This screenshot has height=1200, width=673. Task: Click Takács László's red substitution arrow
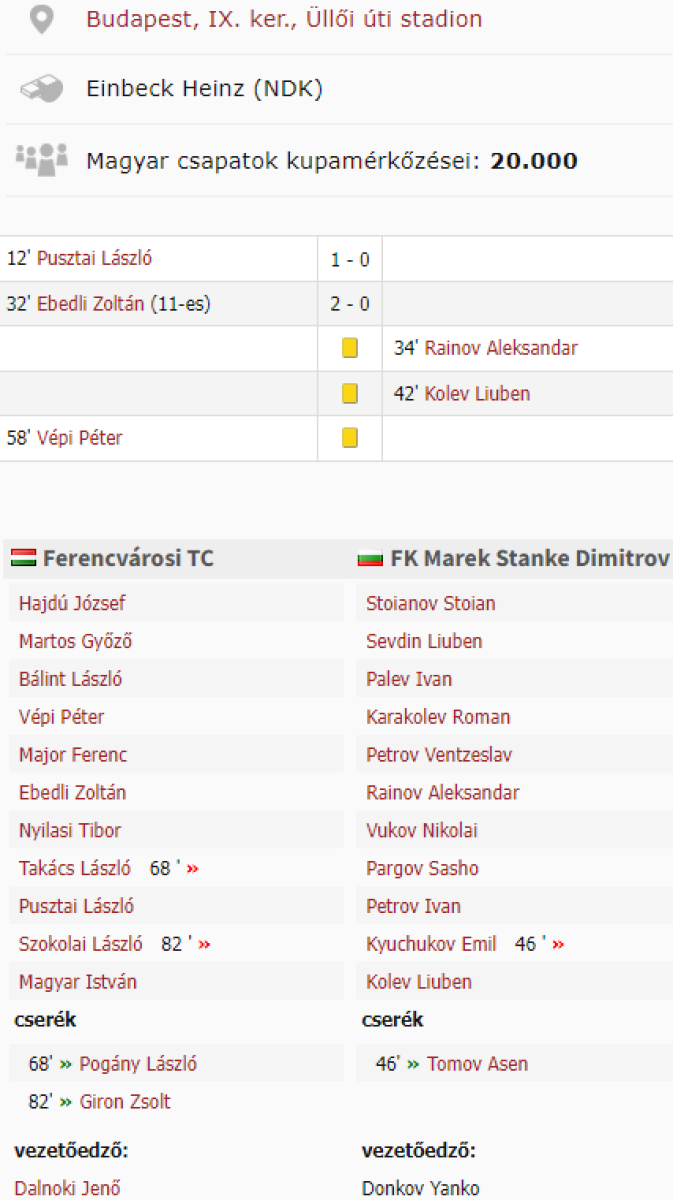point(192,868)
